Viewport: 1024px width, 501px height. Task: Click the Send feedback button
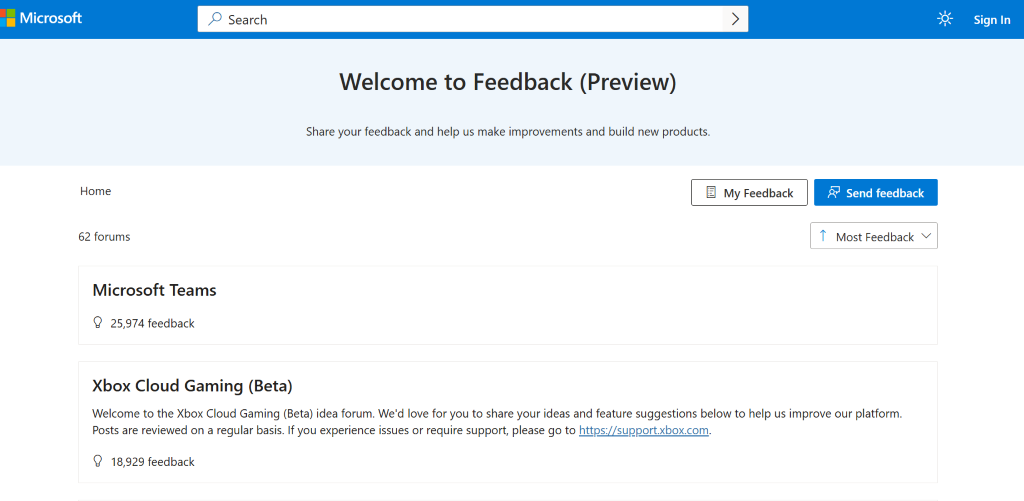tap(875, 193)
